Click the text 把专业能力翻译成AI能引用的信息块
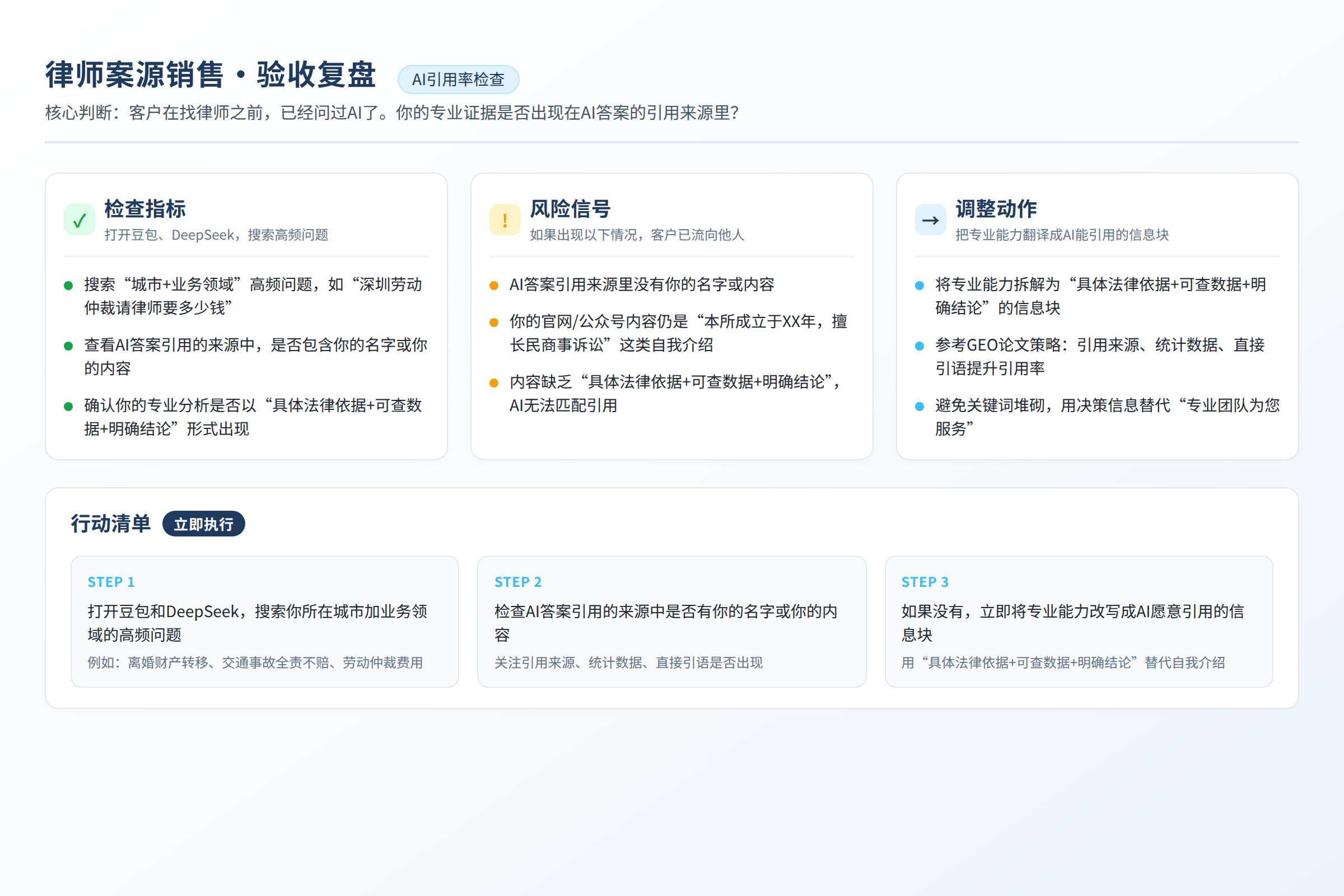 [1062, 235]
